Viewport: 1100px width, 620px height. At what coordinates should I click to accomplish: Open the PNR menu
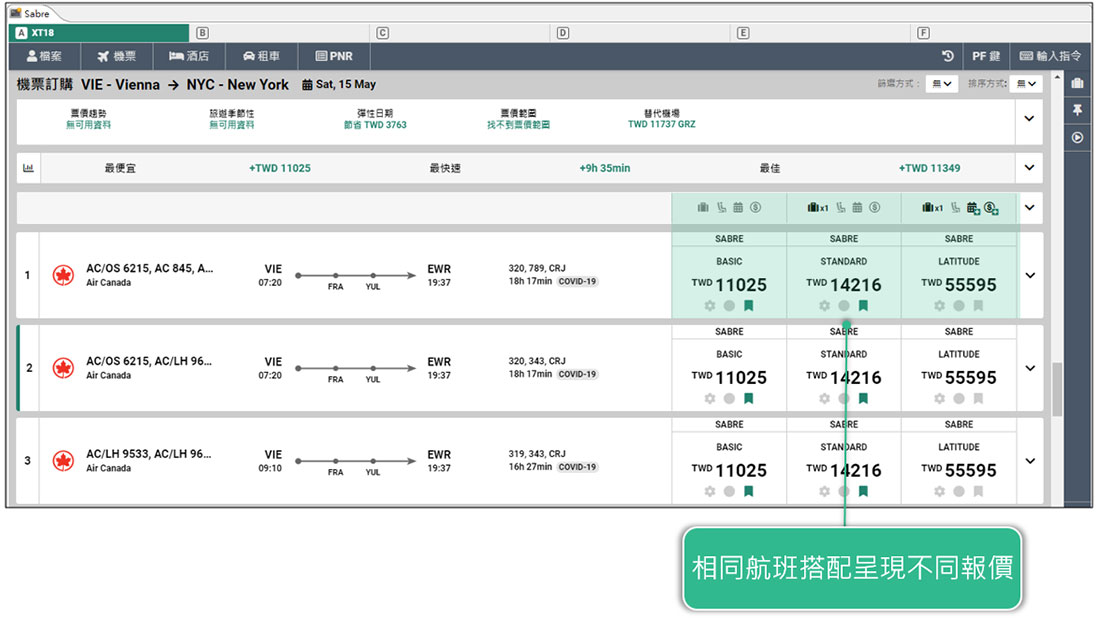click(x=334, y=56)
